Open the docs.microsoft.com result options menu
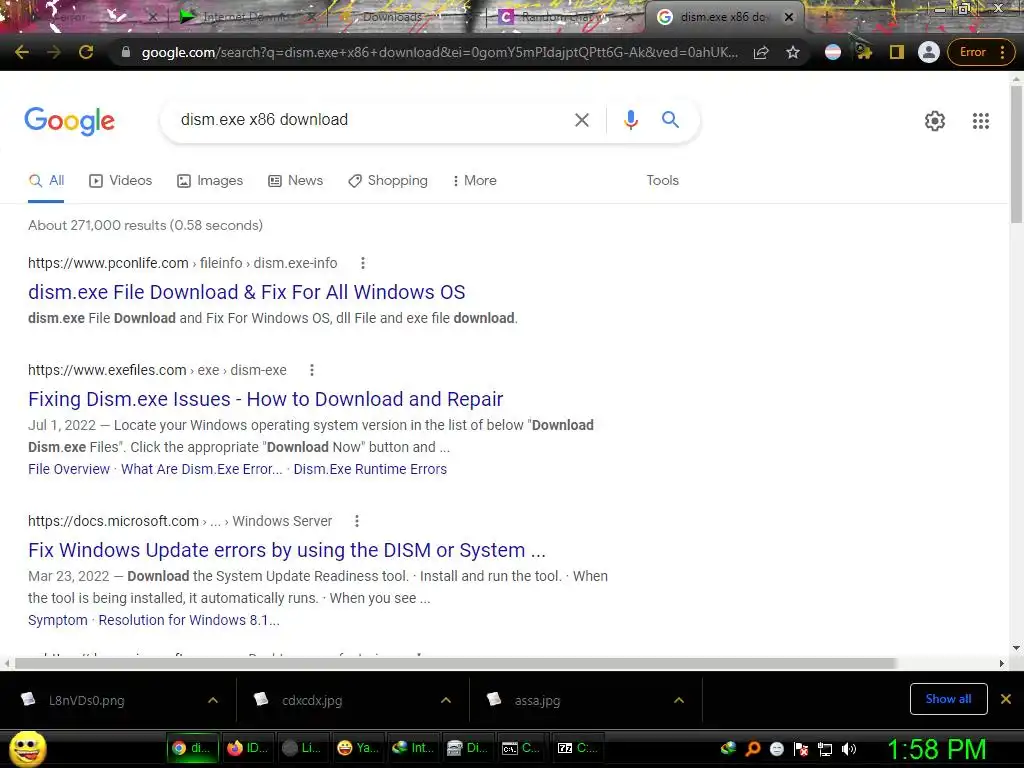The height and width of the screenshot is (768, 1024). (x=357, y=521)
